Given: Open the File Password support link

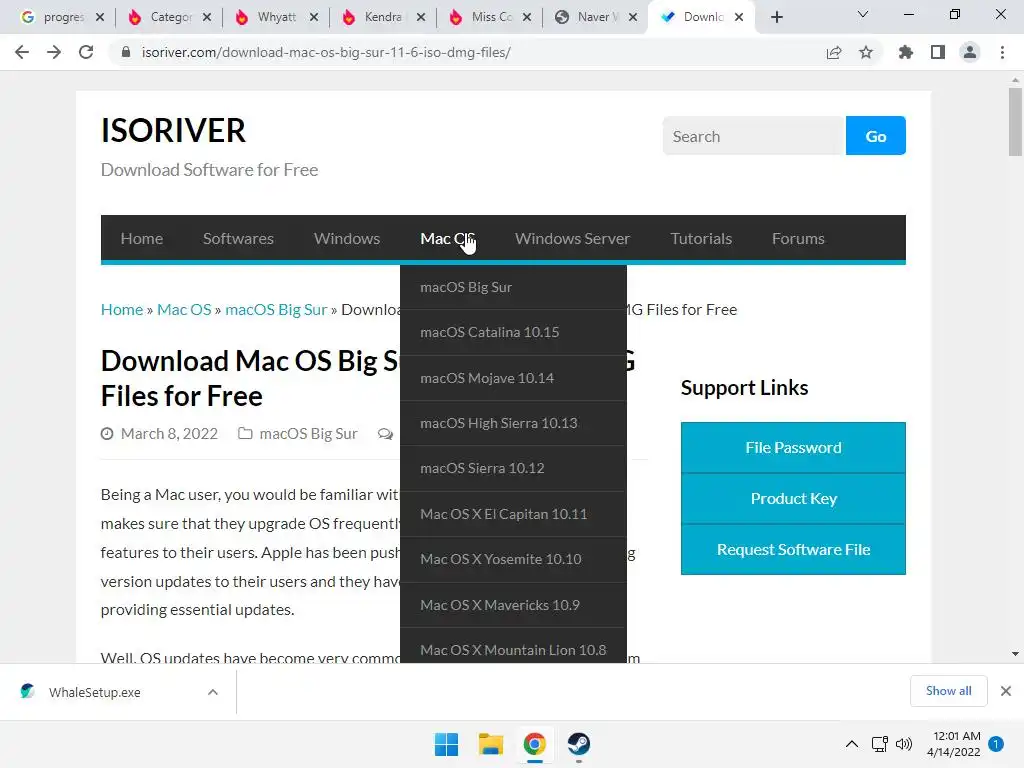Looking at the screenshot, I should click(793, 447).
